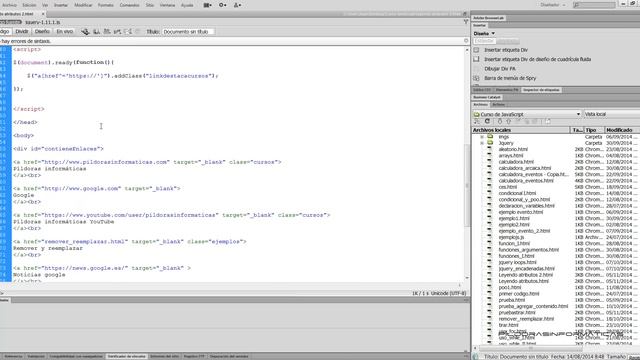640x360 pixels.
Task: Switch to Verificador de vínculos tab
Action: click(126, 356)
